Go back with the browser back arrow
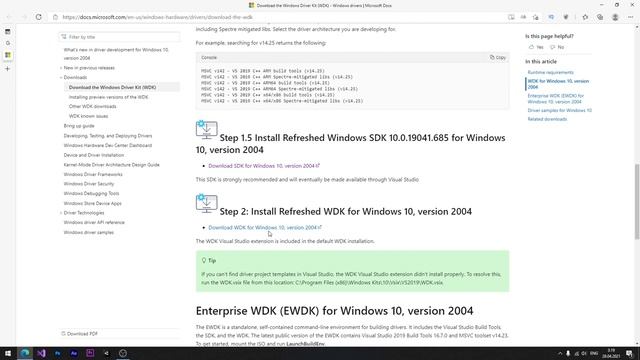640x360 pixels. click(9, 17)
